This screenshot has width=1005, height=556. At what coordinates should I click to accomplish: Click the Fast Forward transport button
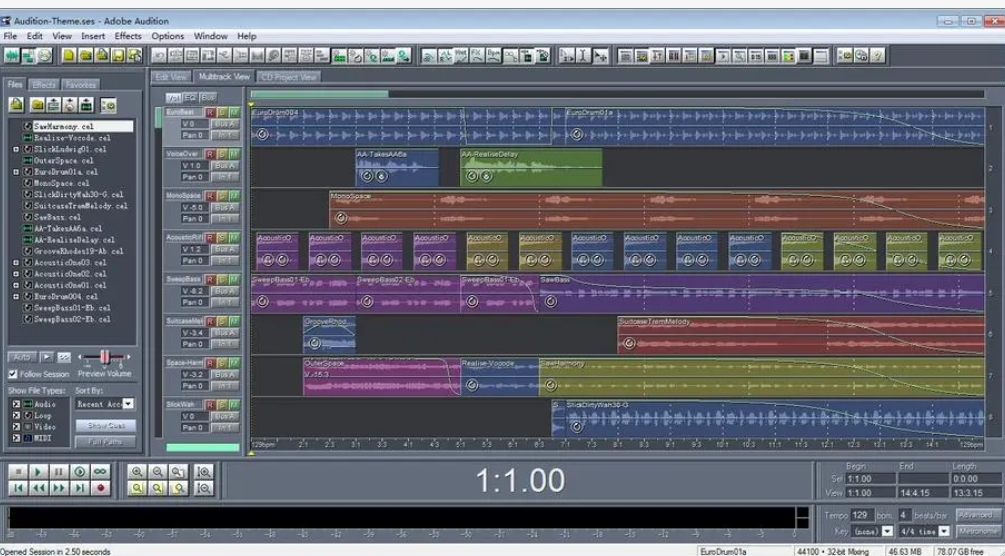(58, 488)
